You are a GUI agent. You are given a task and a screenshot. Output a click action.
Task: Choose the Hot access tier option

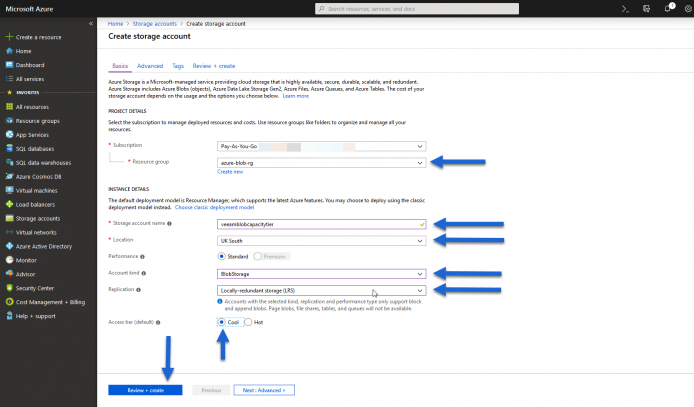(x=248, y=322)
